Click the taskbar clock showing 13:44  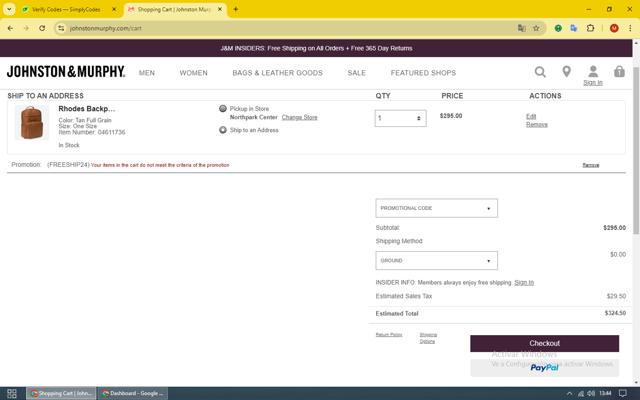pos(605,393)
